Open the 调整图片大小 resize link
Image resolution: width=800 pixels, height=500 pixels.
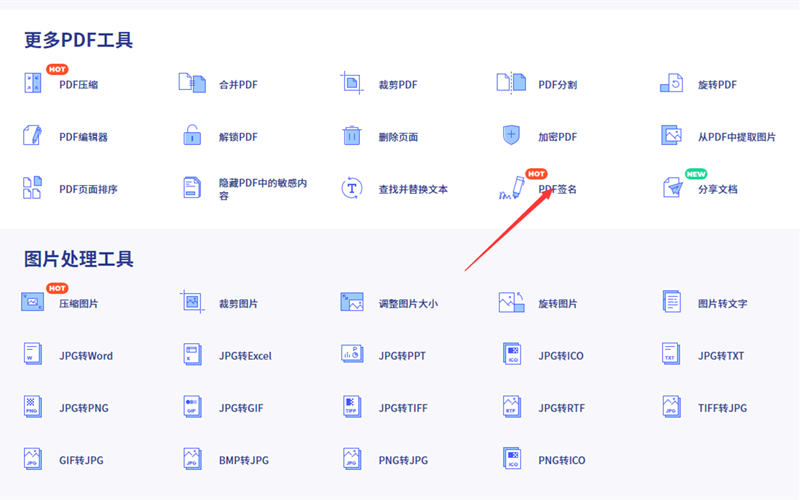point(408,303)
